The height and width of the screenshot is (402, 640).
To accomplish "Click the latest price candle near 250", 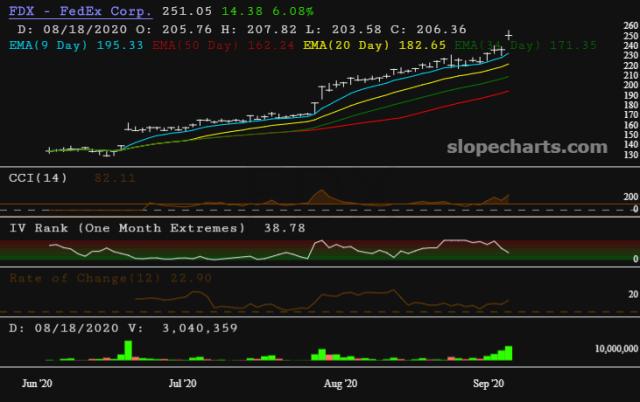I will tap(509, 35).
